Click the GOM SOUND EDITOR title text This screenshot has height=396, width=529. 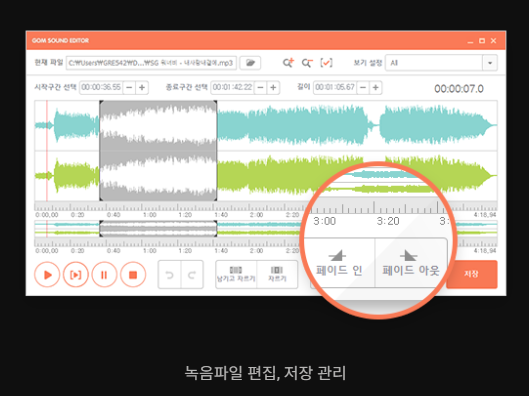click(x=60, y=40)
